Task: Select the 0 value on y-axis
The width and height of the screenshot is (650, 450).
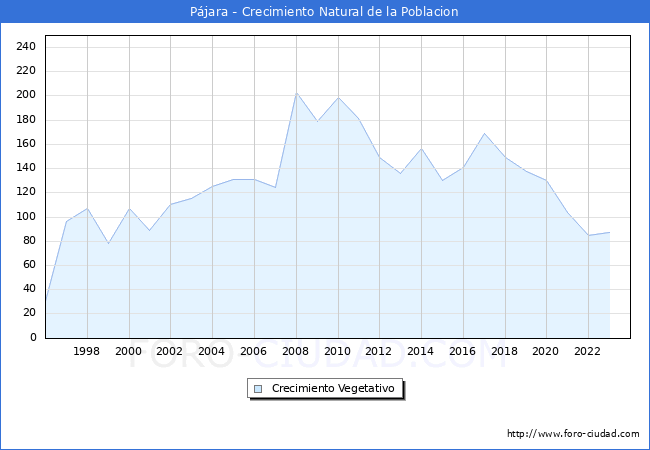Action: click(33, 338)
